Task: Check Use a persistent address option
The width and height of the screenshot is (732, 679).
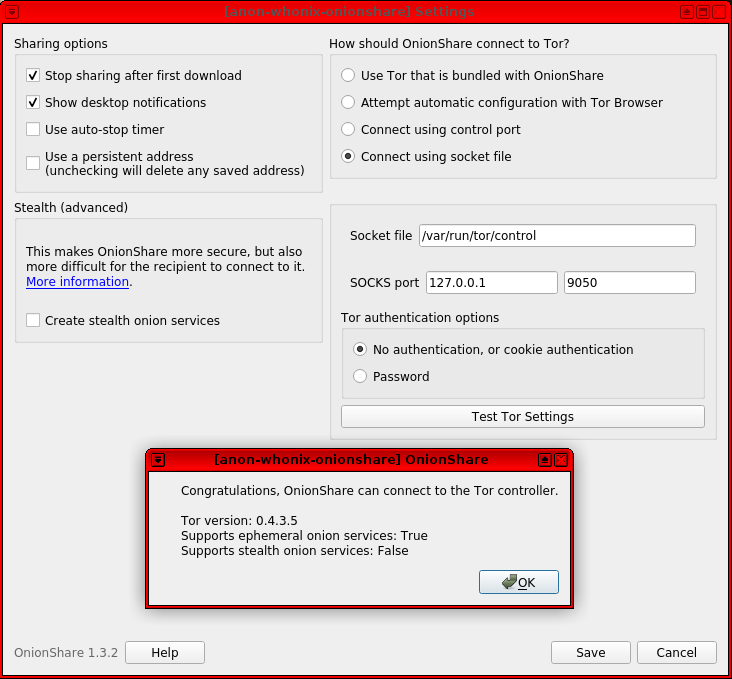Action: click(33, 163)
